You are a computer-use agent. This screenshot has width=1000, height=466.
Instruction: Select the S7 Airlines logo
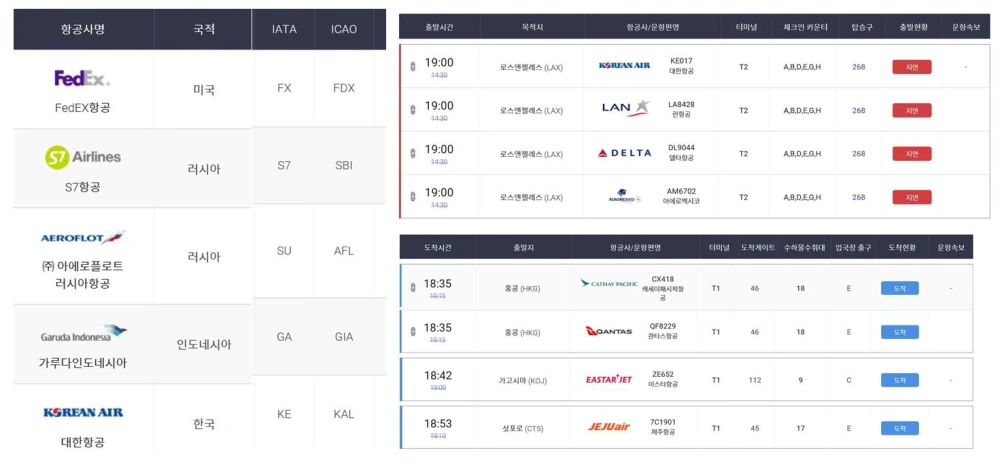(x=82, y=157)
